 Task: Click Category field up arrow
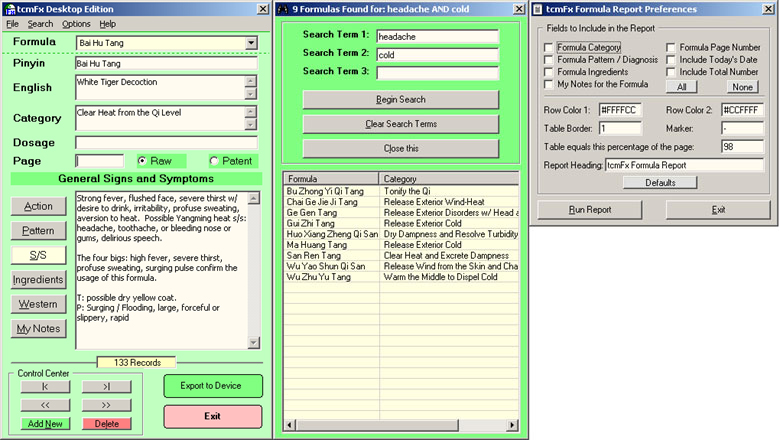tap(251, 111)
